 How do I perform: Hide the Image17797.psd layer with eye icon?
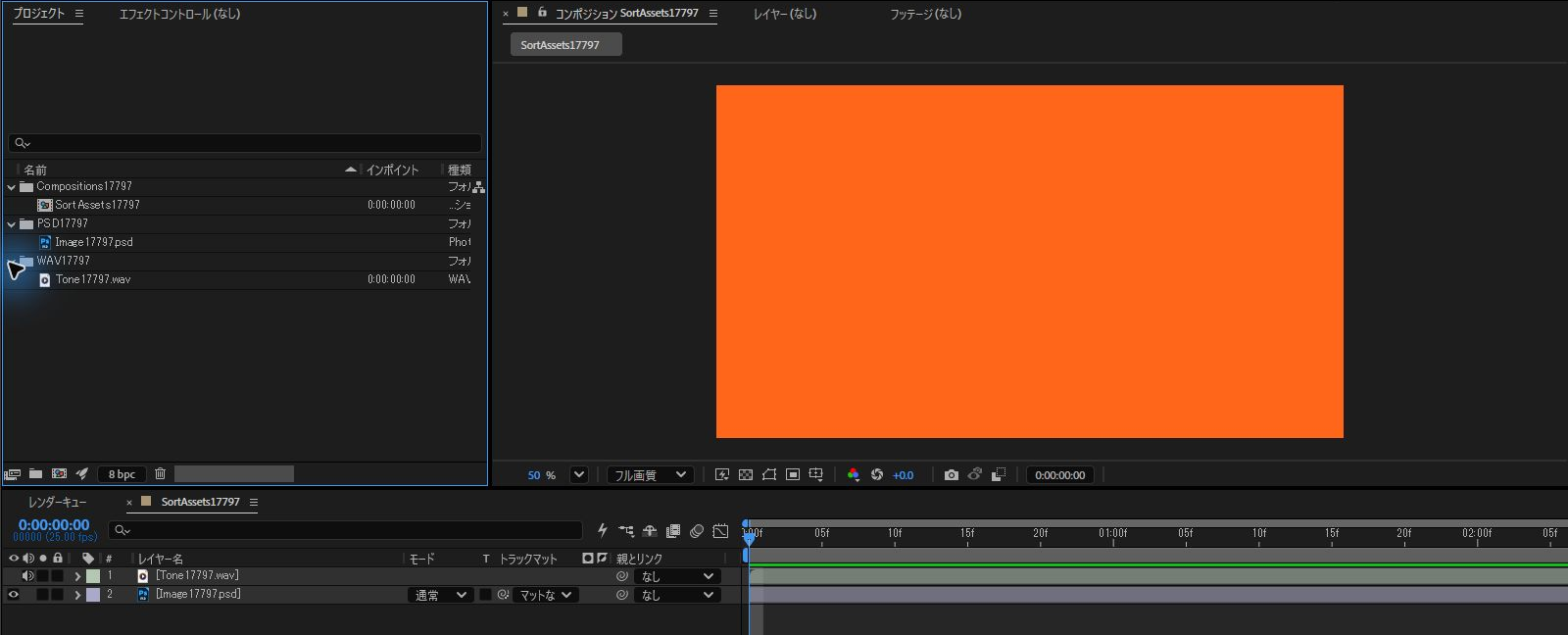(14, 595)
